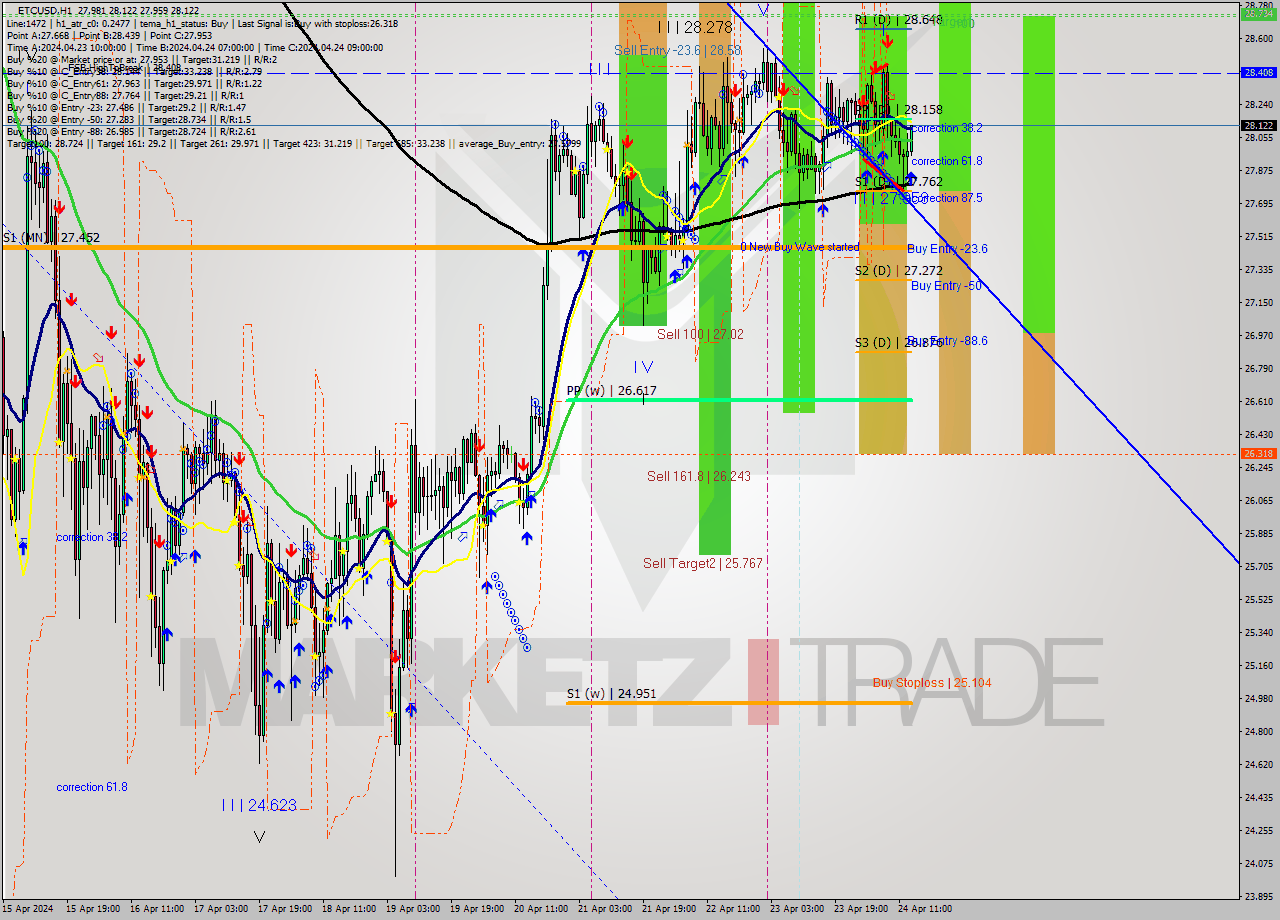
Task: Select the 'R1 (D) | 28.648' resistance label
Action: [898, 20]
